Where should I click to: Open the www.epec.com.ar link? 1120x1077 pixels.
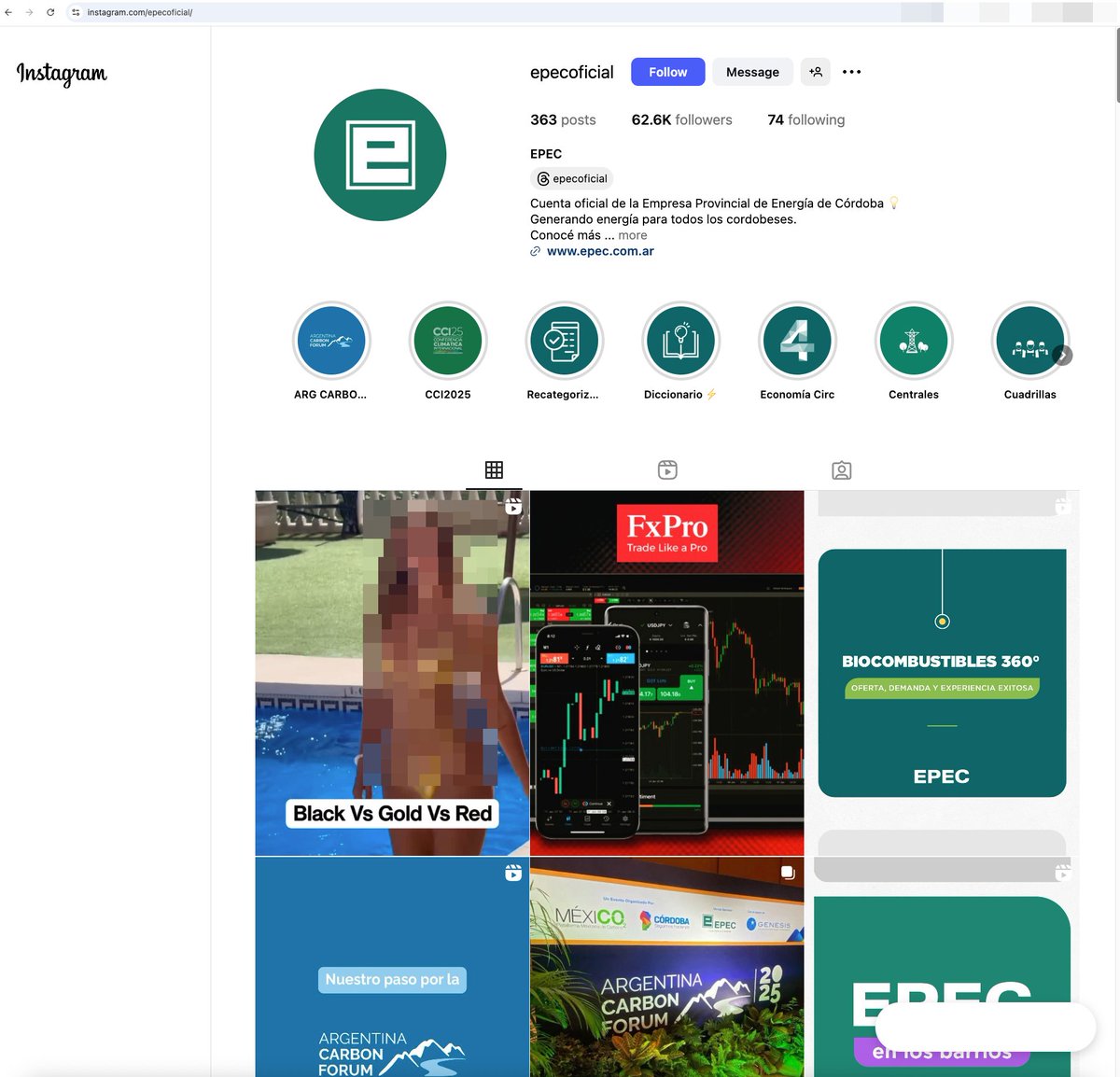[x=599, y=250]
